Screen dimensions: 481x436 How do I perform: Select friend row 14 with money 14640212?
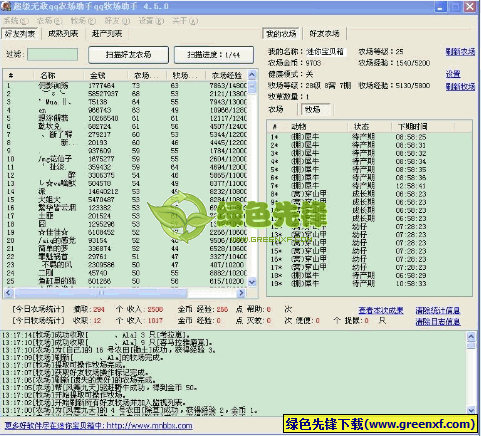click(126, 192)
